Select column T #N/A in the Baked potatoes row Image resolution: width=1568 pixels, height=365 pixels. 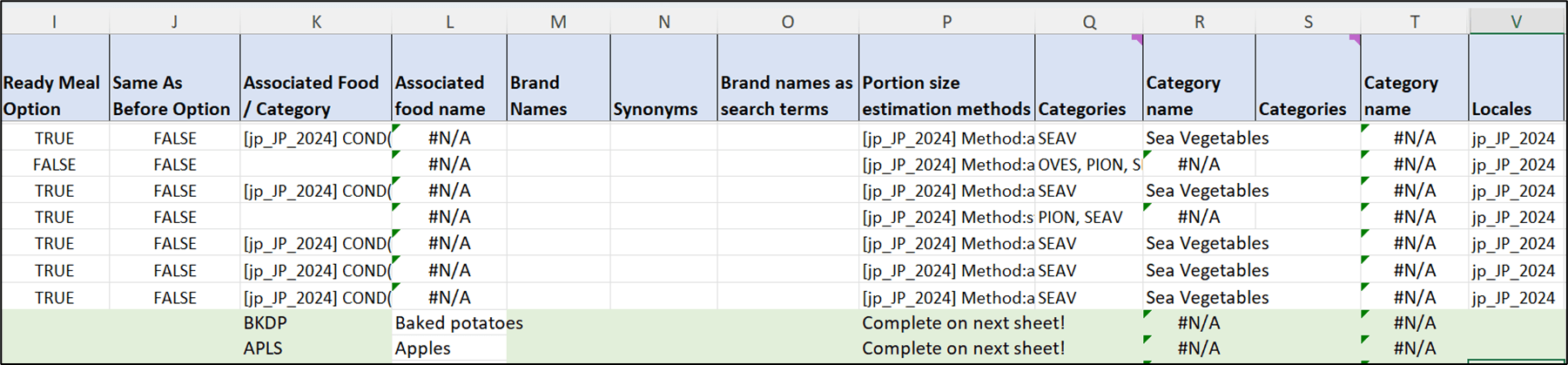click(x=1414, y=322)
